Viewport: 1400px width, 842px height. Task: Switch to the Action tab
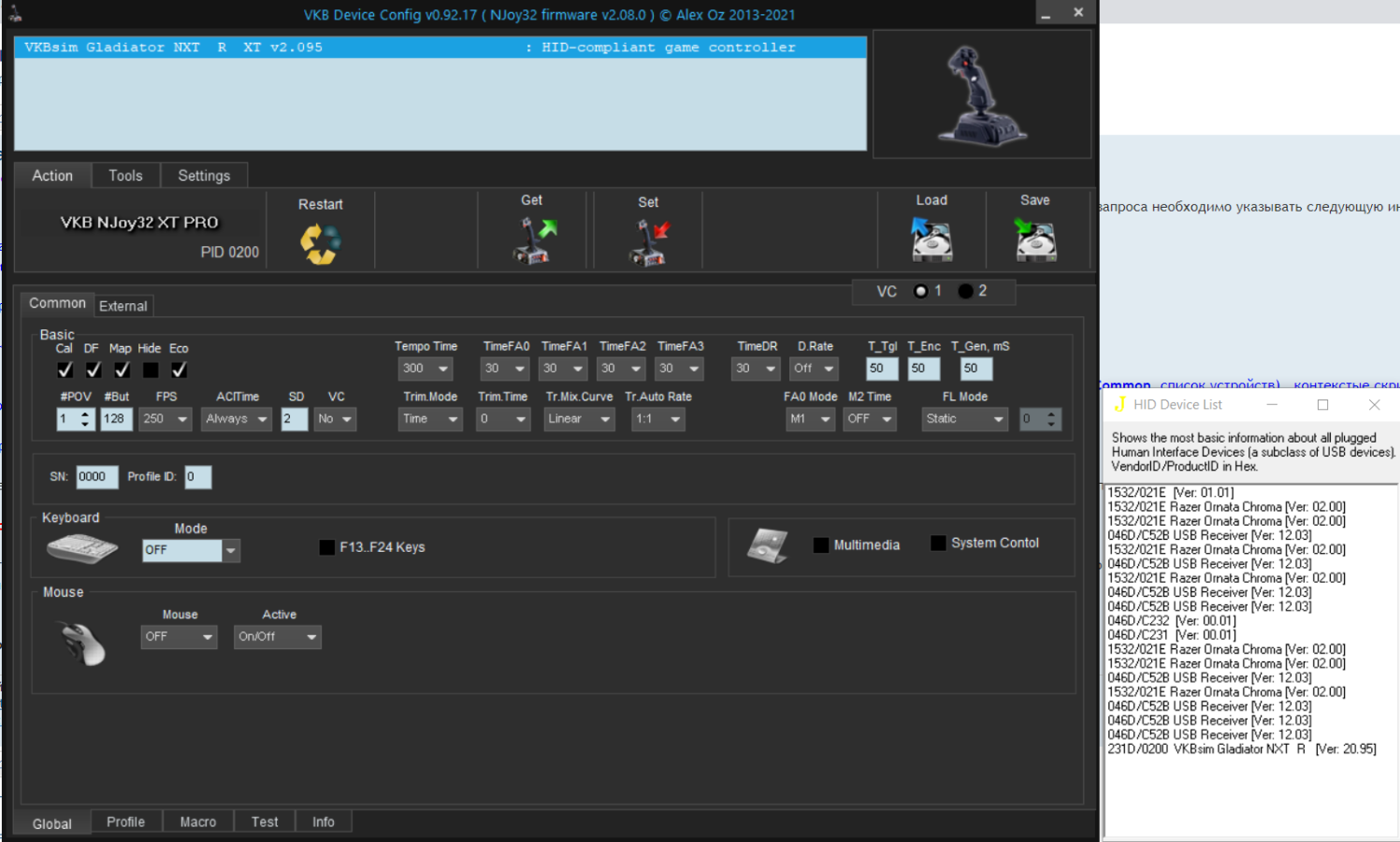(x=52, y=176)
